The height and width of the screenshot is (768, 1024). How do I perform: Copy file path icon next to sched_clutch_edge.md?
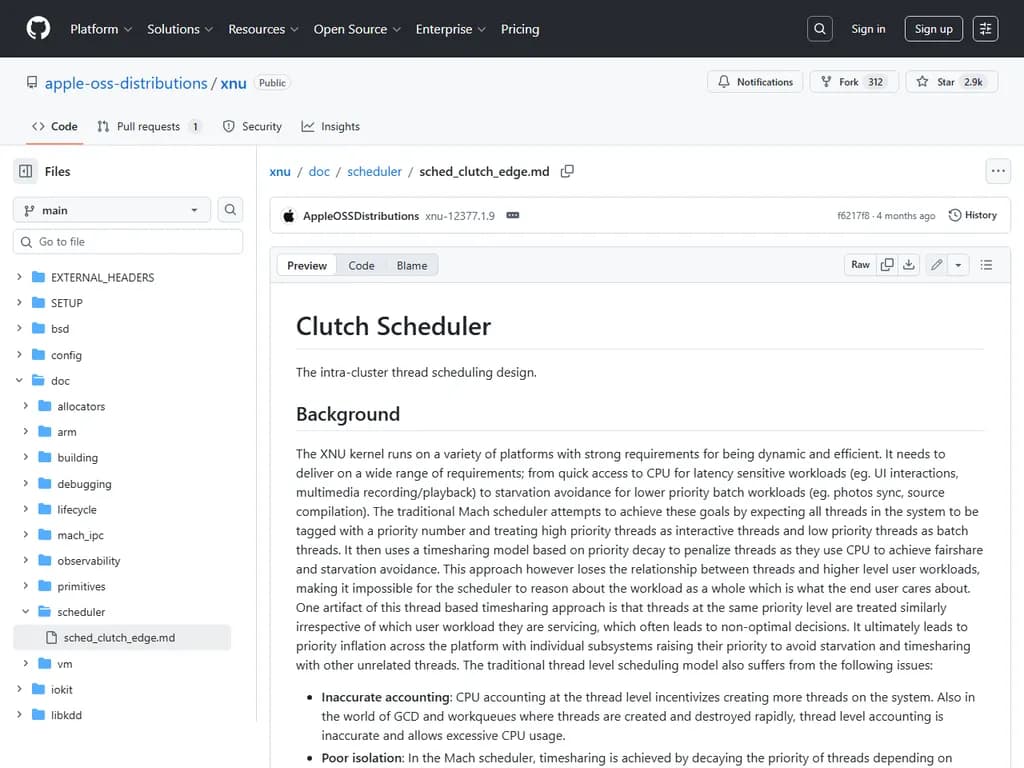[x=567, y=171]
